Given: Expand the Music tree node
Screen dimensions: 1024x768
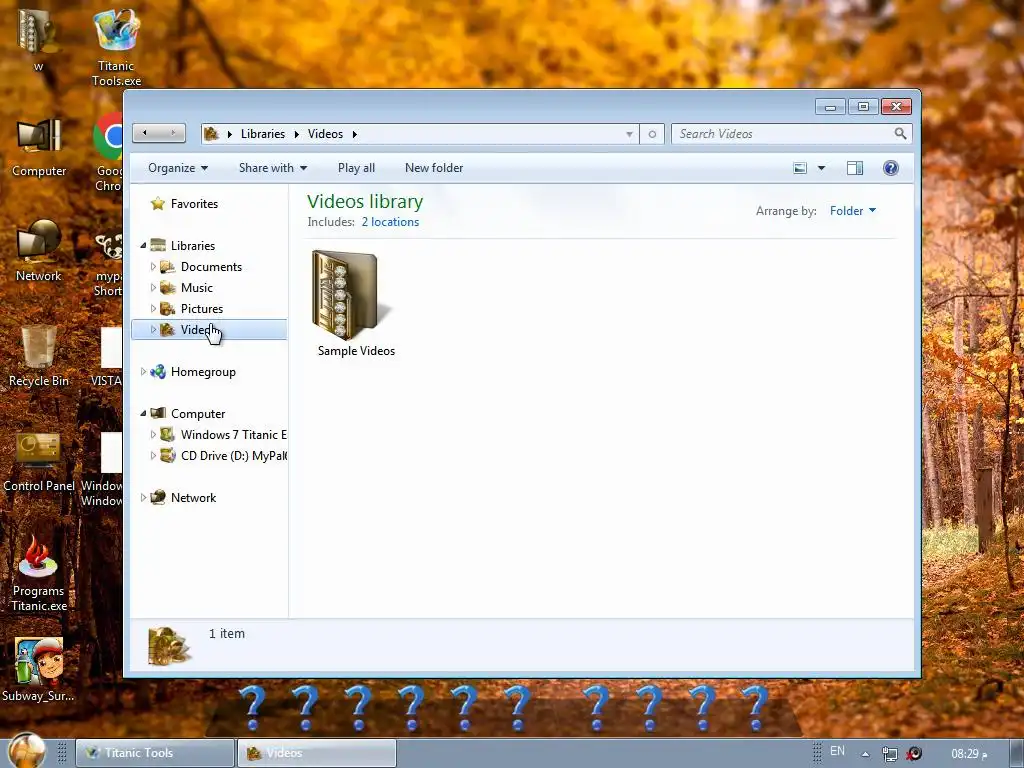Looking at the screenshot, I should click(x=153, y=287).
